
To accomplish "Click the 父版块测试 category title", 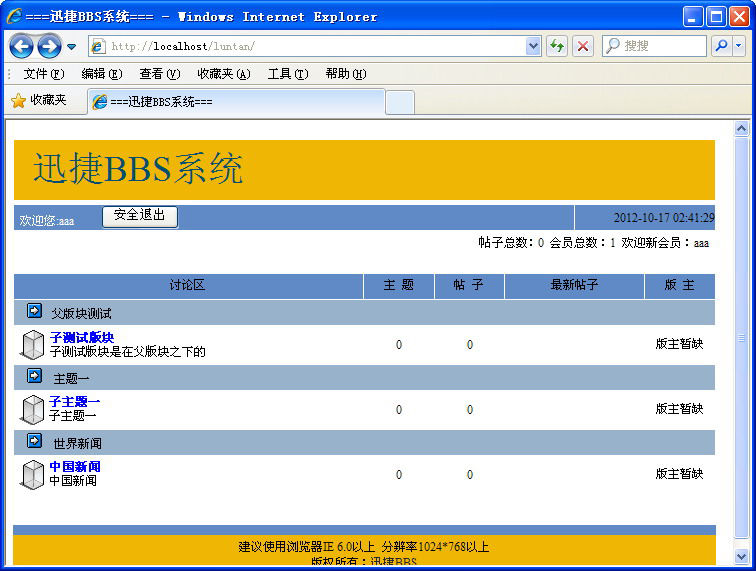I will pyautogui.click(x=81, y=313).
